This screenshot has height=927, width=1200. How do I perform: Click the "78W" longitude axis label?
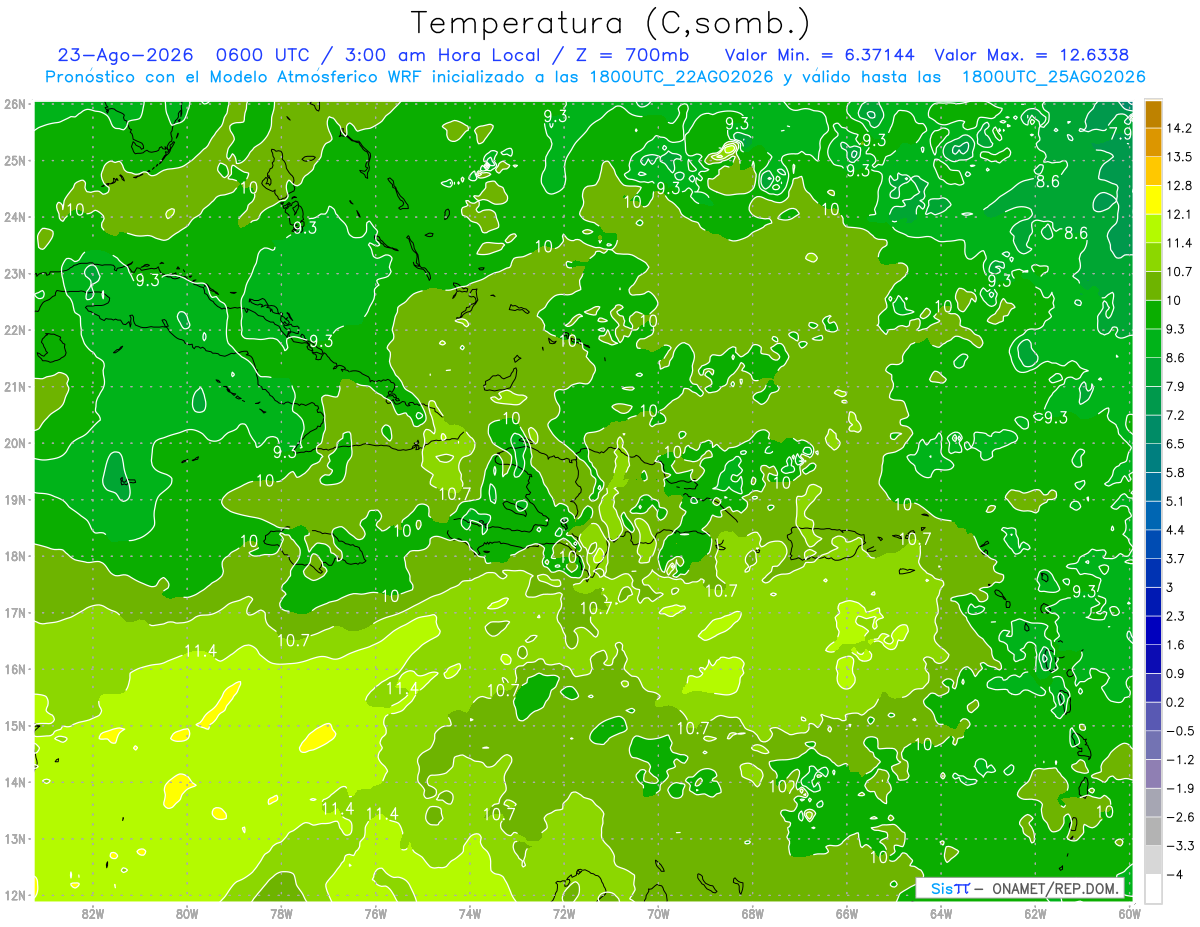tap(281, 913)
